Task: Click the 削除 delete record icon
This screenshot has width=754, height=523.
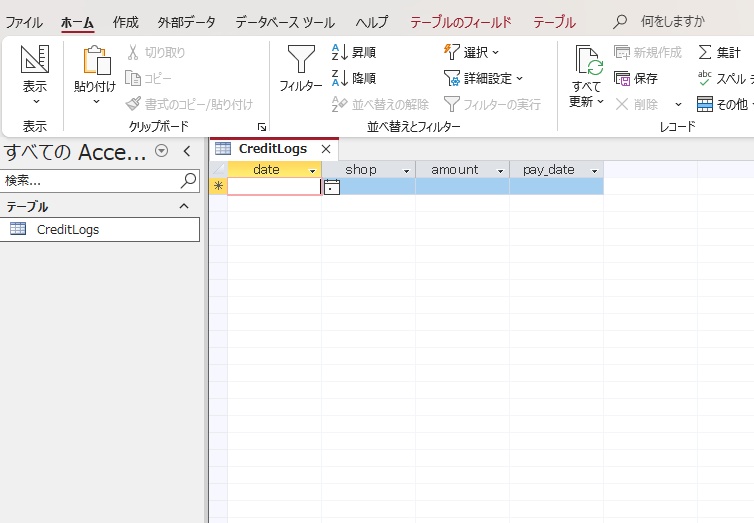Action: pos(622,104)
